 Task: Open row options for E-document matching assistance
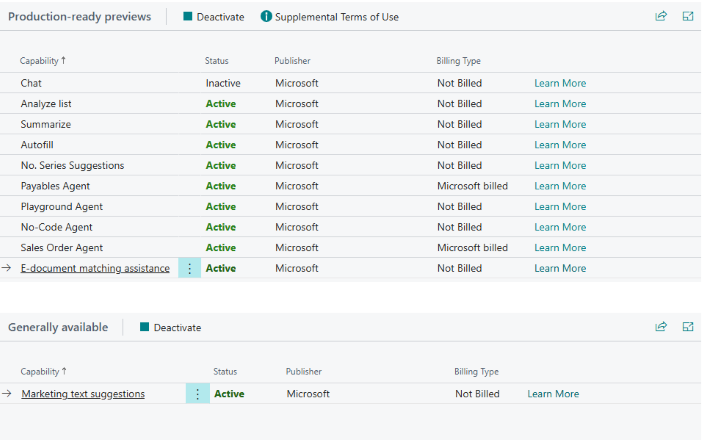tap(190, 268)
